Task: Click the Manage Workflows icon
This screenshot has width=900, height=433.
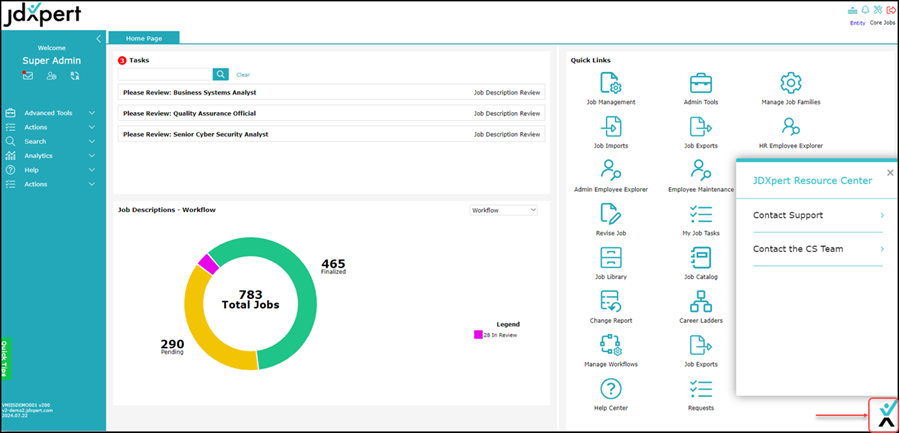Action: (610, 345)
